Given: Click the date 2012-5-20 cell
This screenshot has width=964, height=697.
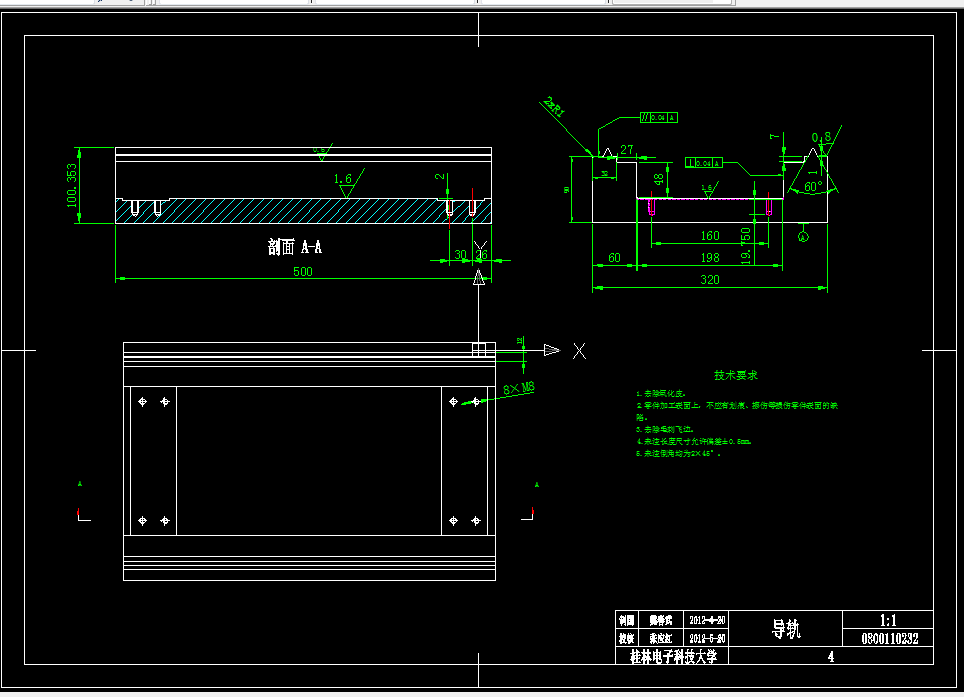Looking at the screenshot, I should coord(706,638).
